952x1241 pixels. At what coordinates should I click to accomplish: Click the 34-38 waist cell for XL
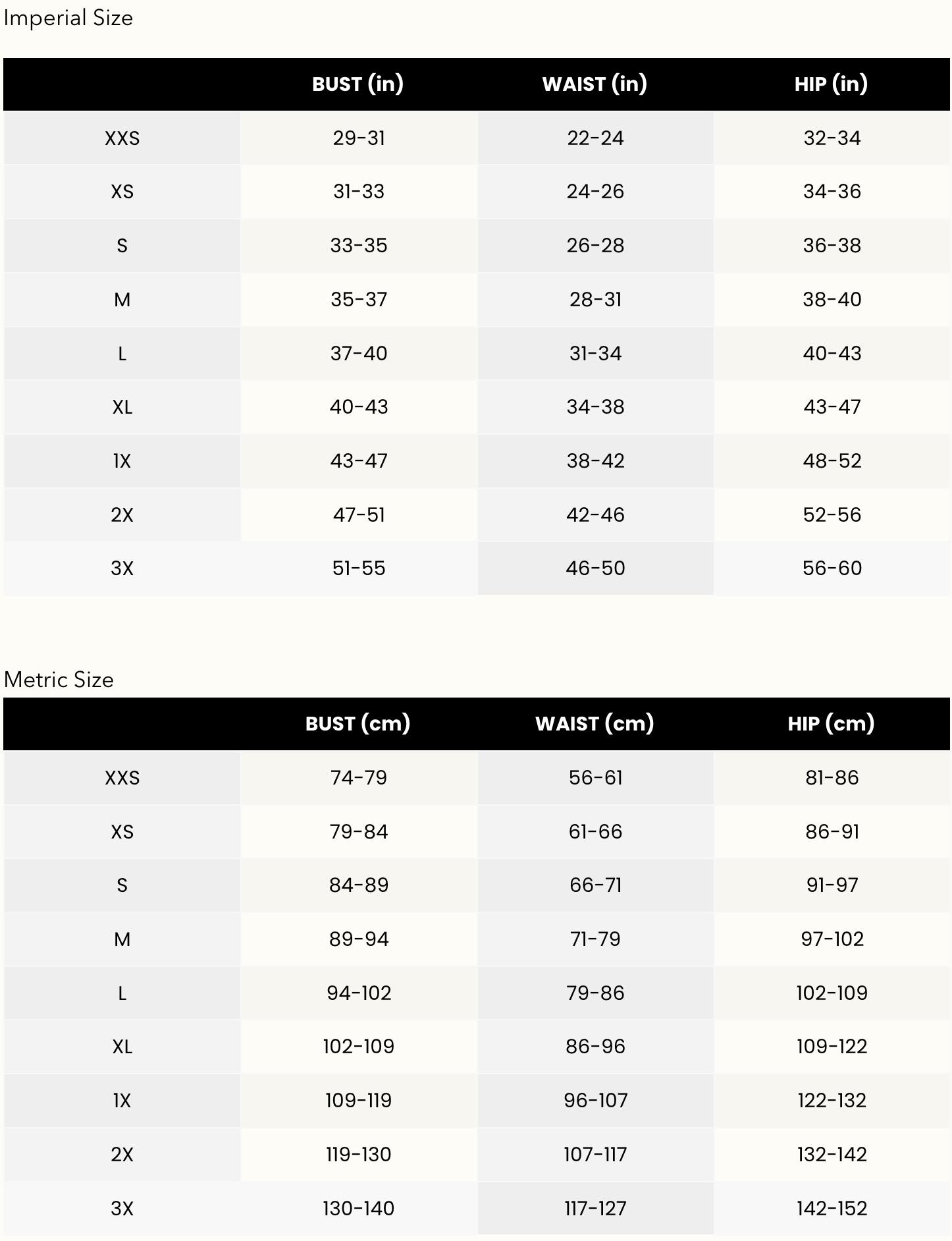coord(595,406)
